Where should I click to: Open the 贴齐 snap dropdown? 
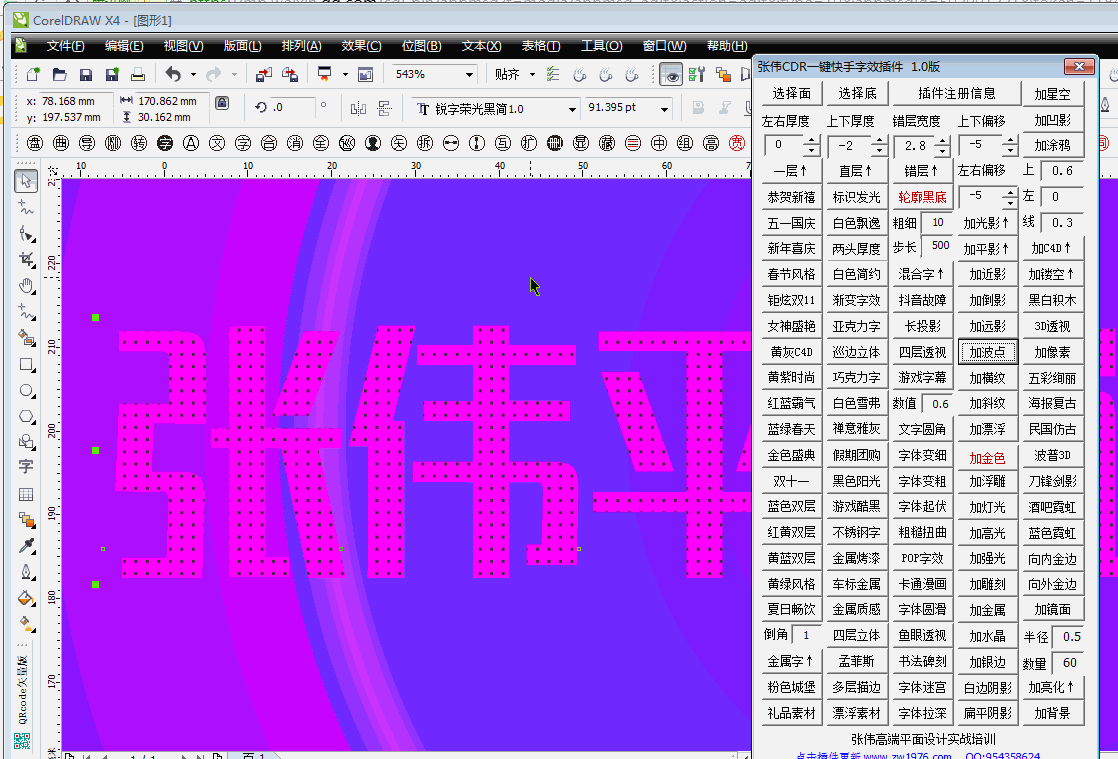[532, 74]
